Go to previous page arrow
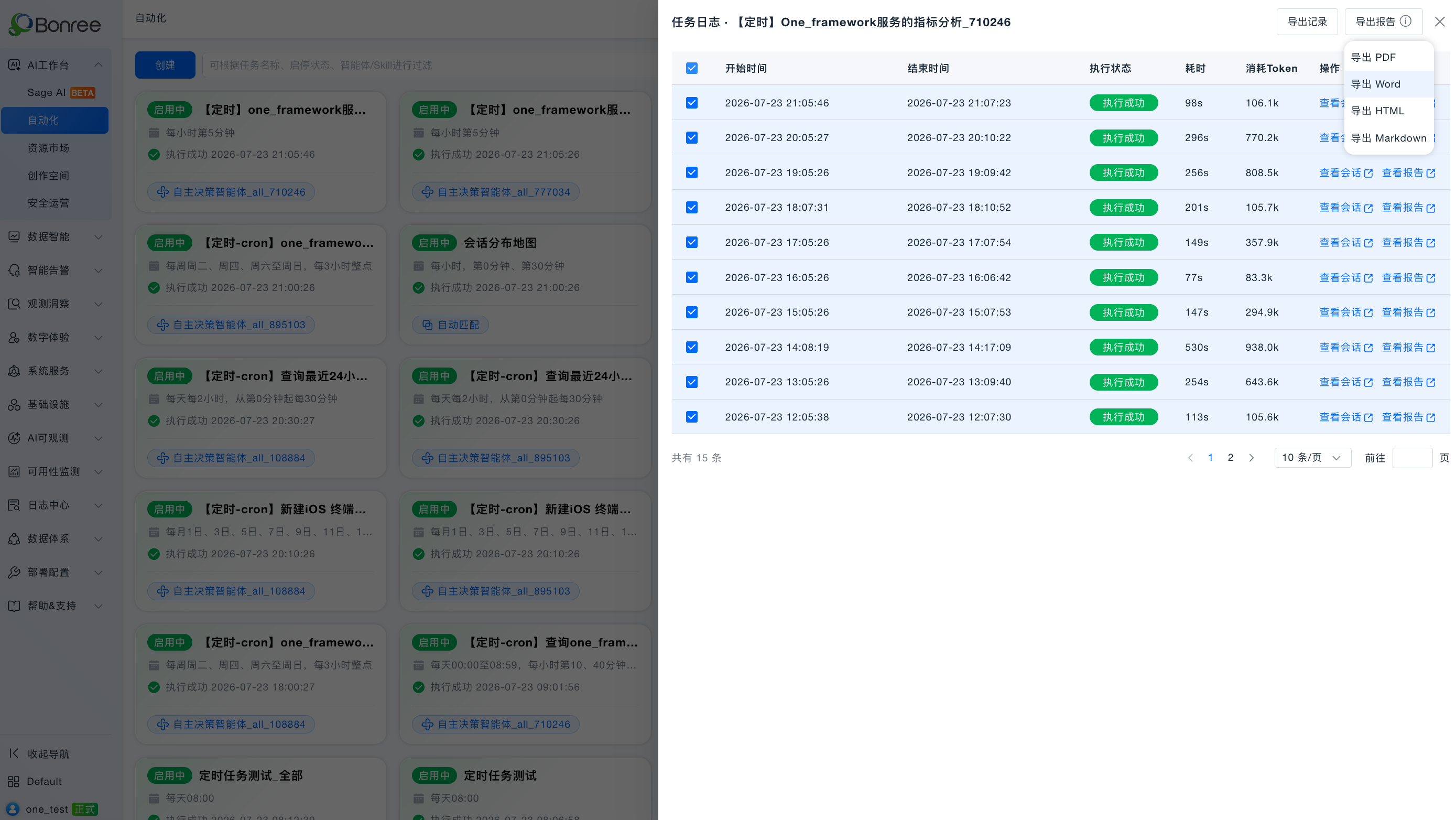1456x820 pixels. pyautogui.click(x=1190, y=458)
